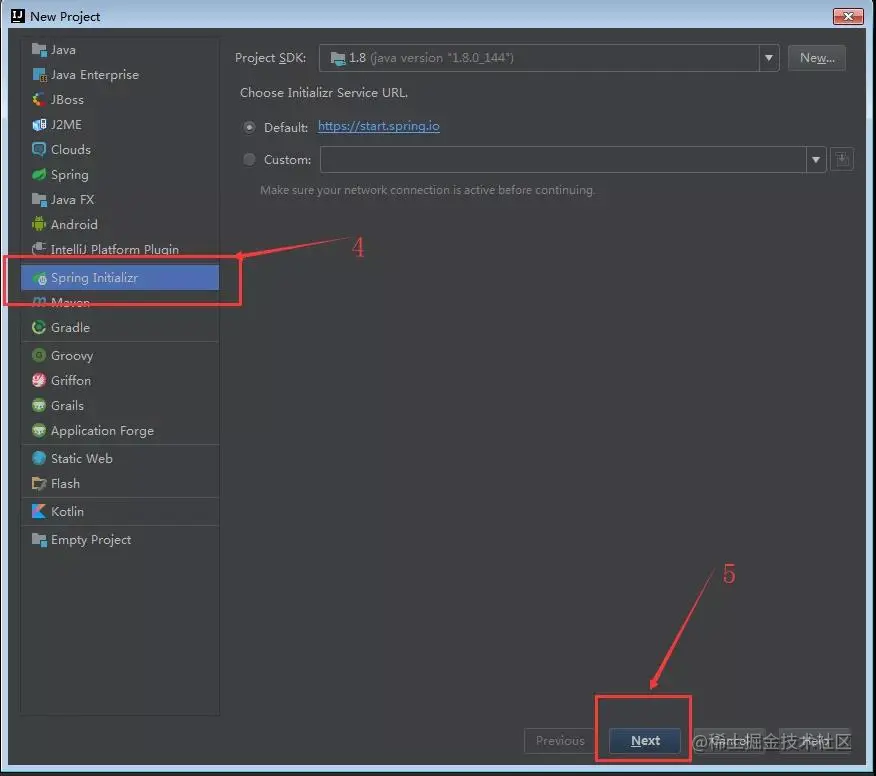Select the Grails list entry text
Screen dimensions: 876x776
(68, 406)
